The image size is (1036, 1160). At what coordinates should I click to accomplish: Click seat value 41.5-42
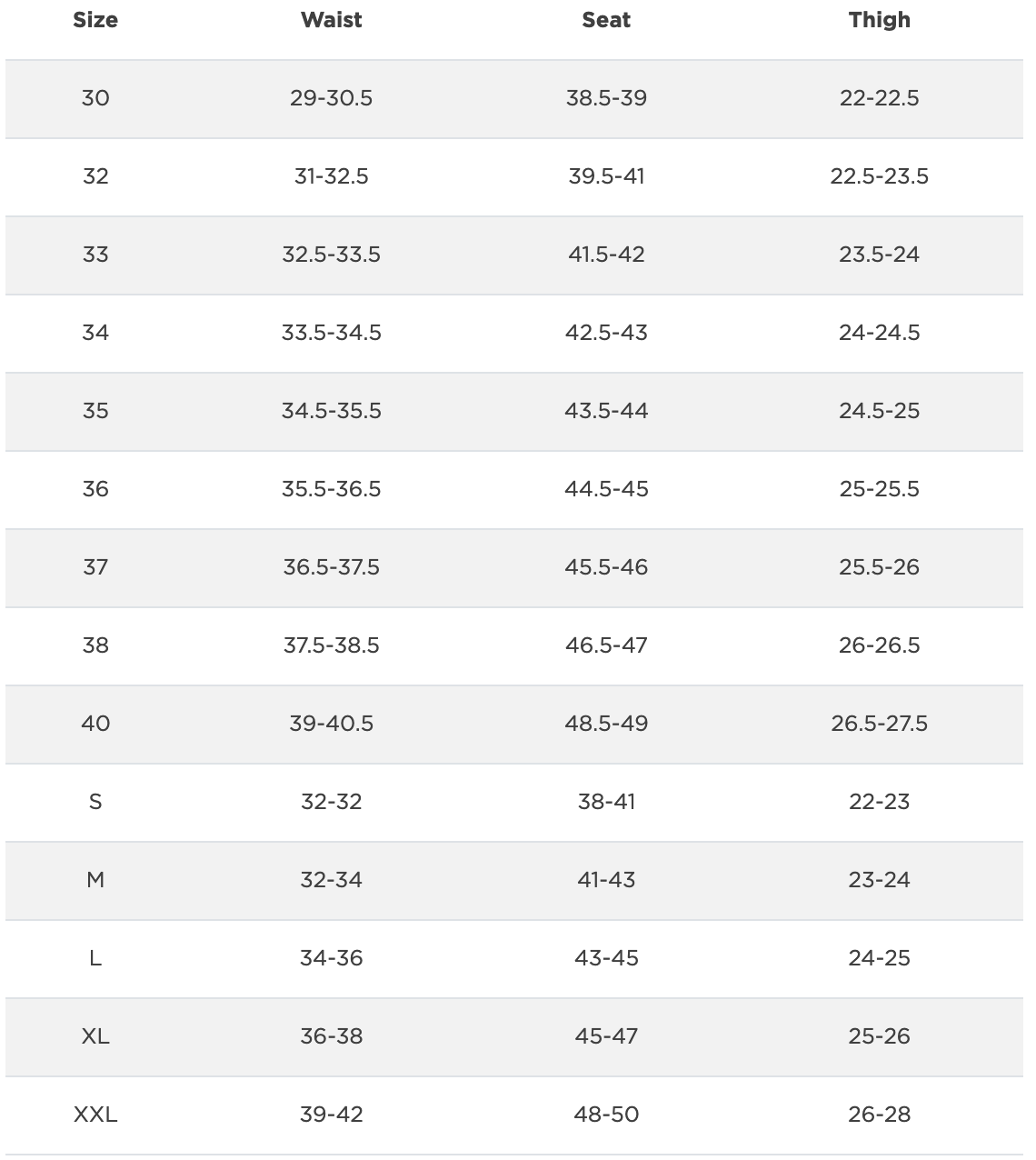tap(606, 255)
